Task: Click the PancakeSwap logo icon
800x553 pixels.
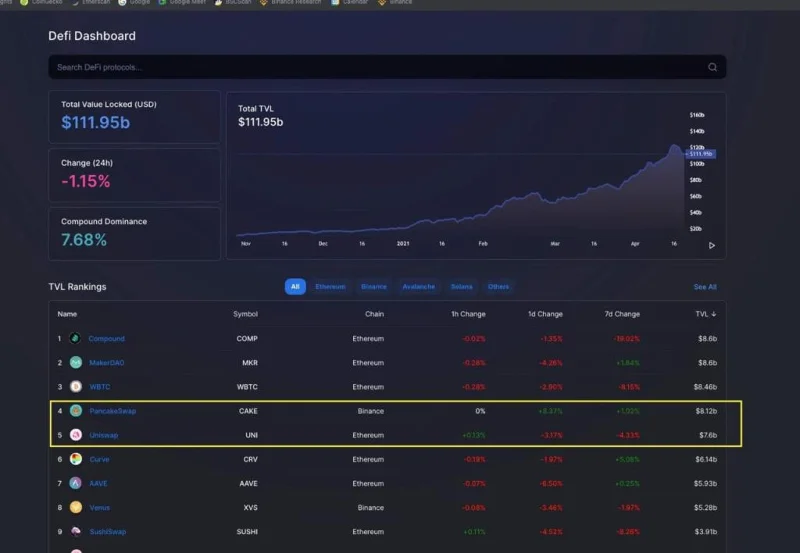Action: (x=76, y=411)
